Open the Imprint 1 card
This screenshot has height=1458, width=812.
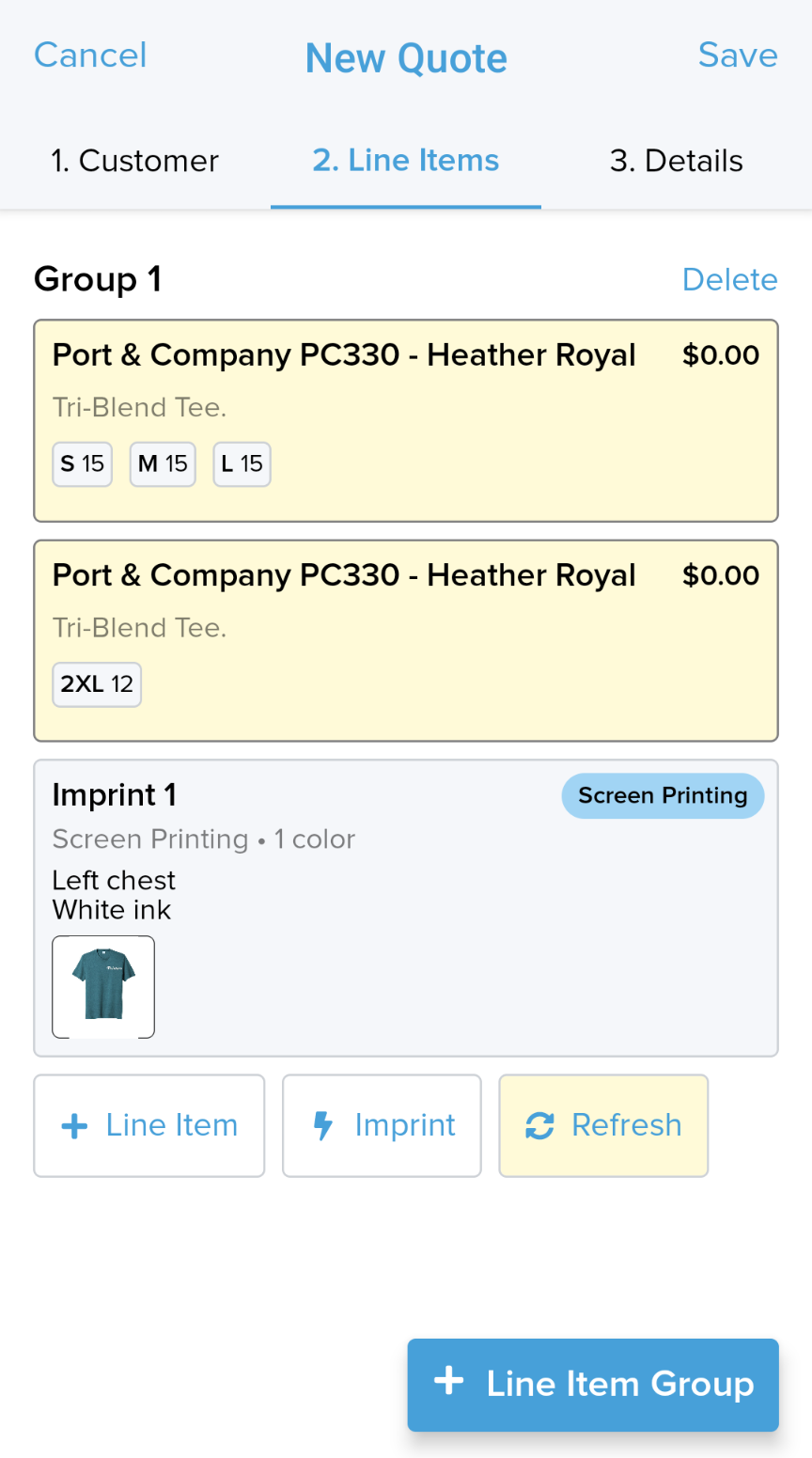[x=406, y=908]
